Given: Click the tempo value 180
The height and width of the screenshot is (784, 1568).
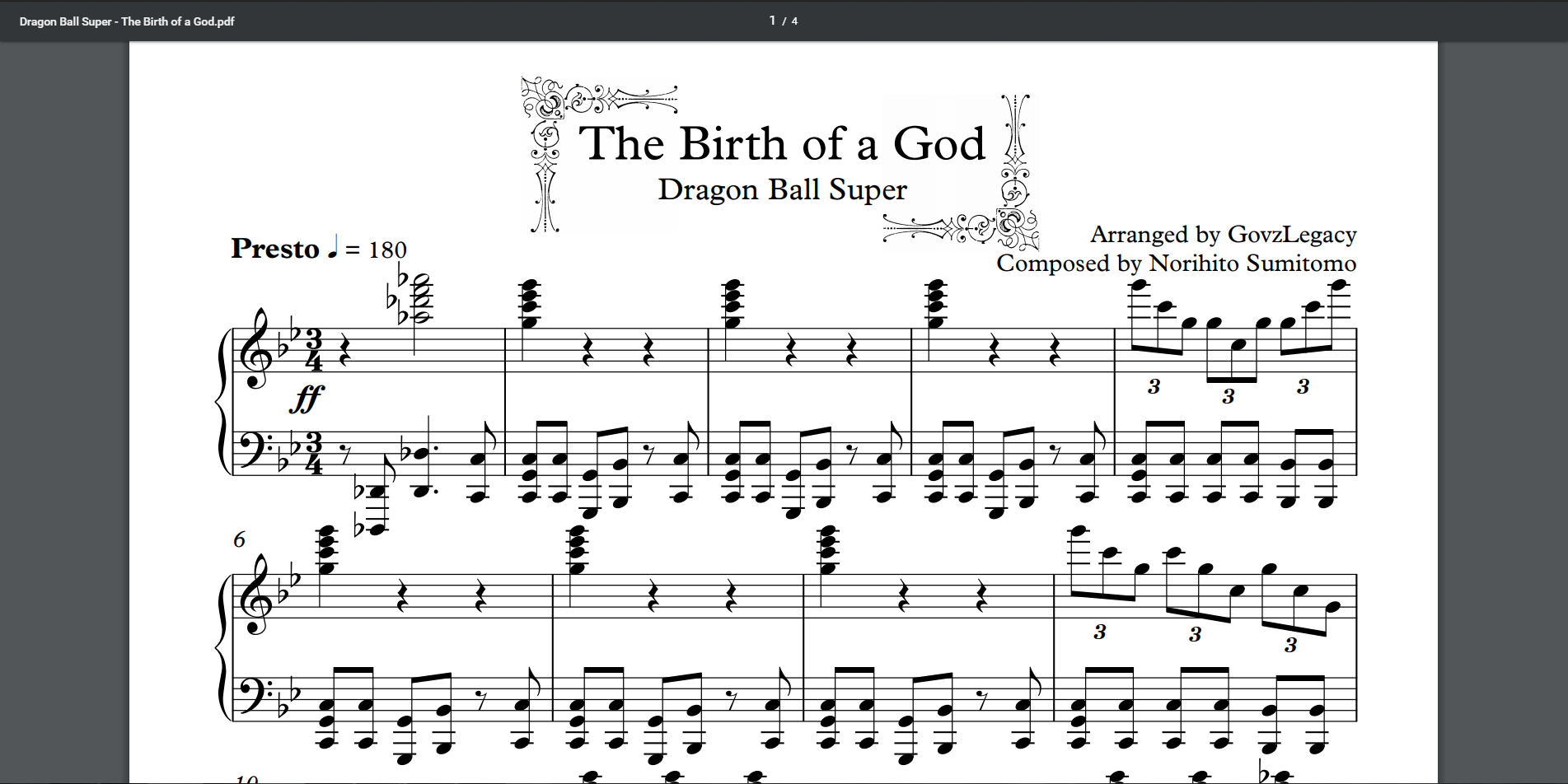Looking at the screenshot, I should coord(387,250).
